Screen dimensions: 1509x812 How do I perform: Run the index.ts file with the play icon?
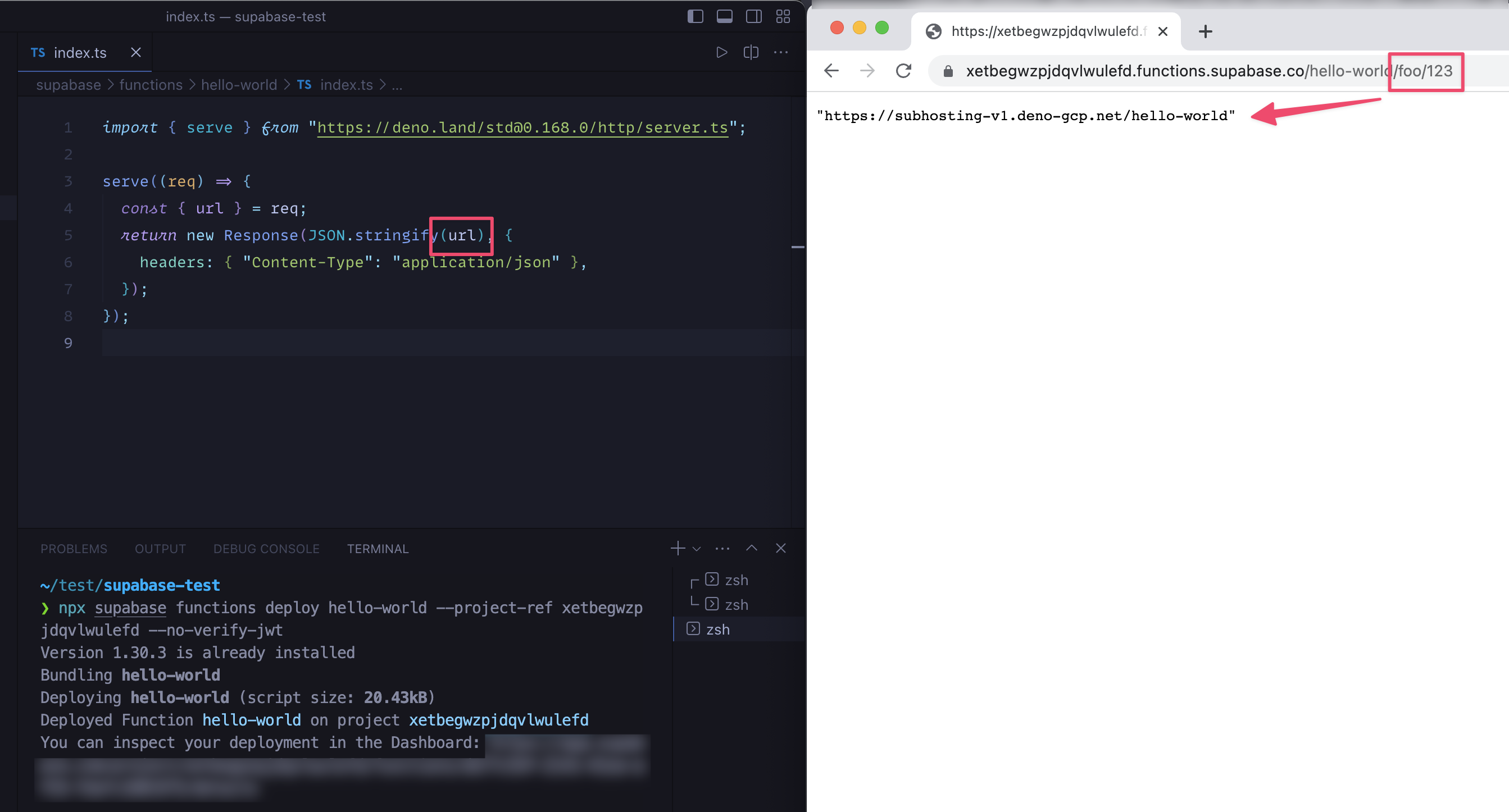point(722,52)
